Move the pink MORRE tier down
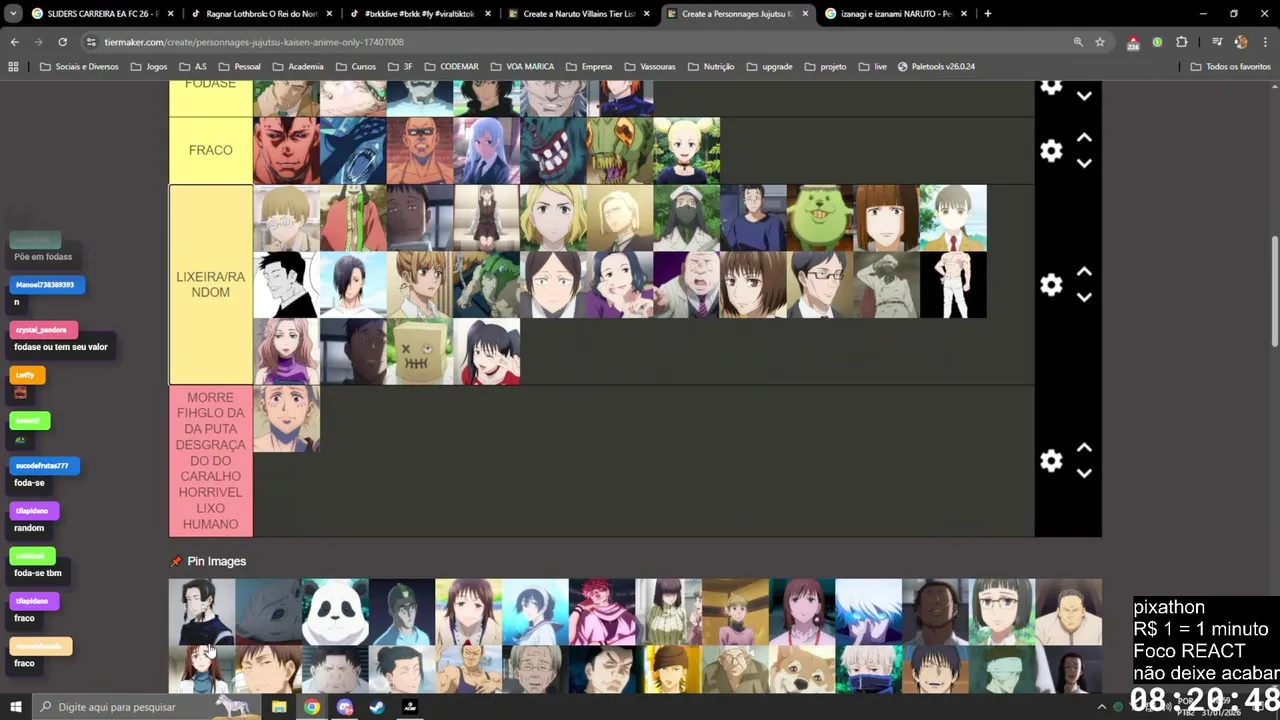Image resolution: width=1280 pixels, height=720 pixels. [1084, 473]
